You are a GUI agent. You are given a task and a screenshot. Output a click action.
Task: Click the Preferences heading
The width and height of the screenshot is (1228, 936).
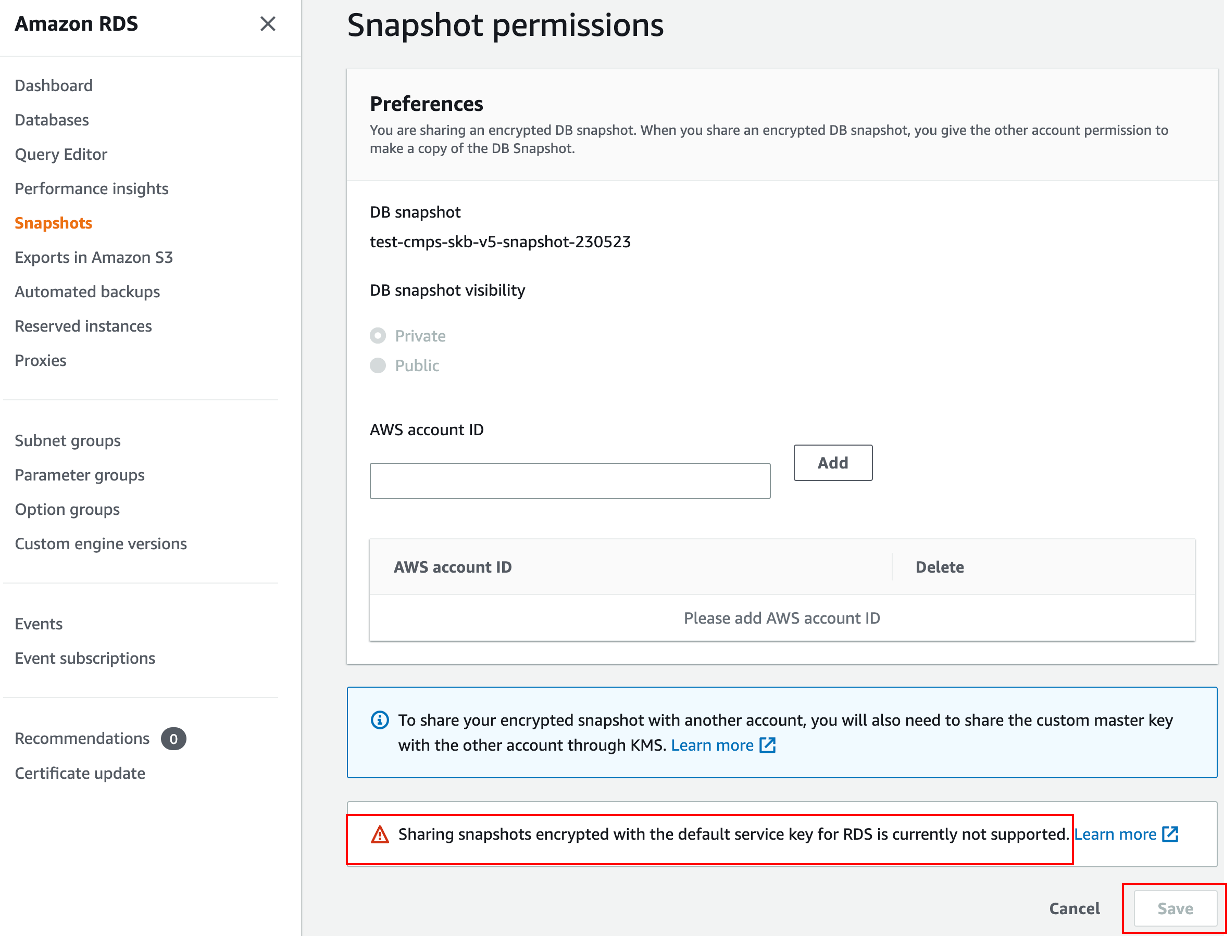427,104
